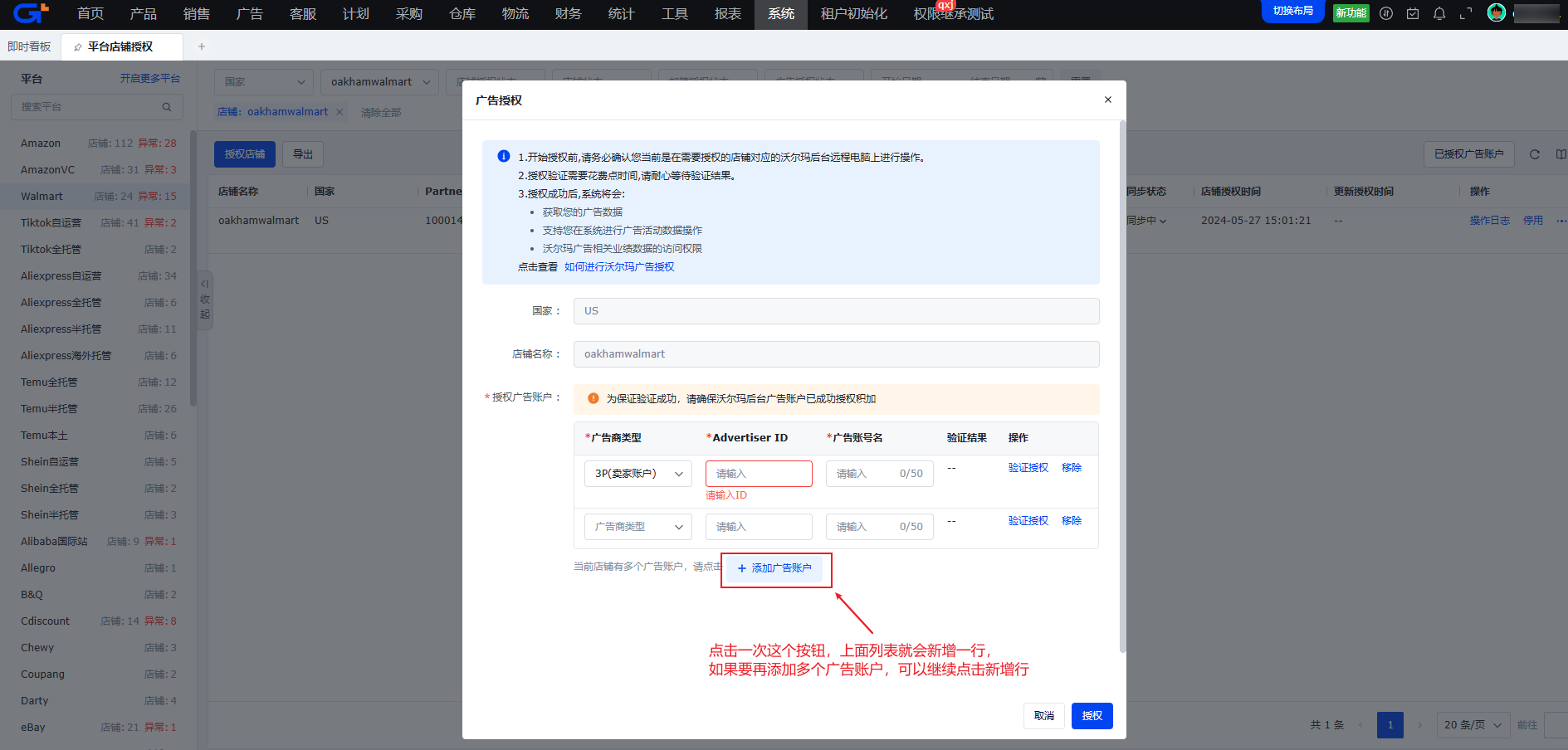The width and height of the screenshot is (1568, 750).
Task: Click the dialog's vertical scrollbar
Action: click(x=1123, y=386)
